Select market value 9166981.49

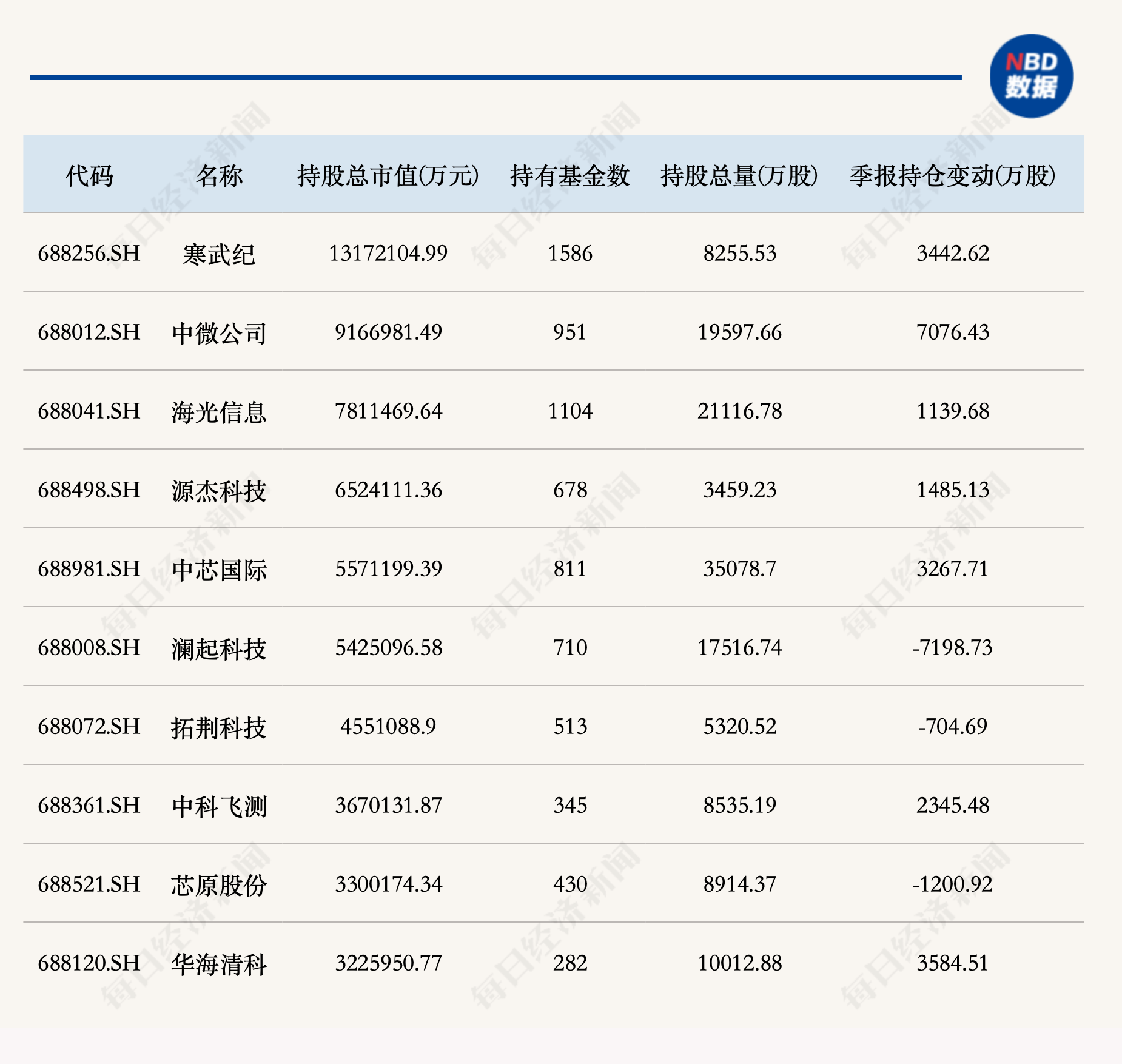pos(388,332)
